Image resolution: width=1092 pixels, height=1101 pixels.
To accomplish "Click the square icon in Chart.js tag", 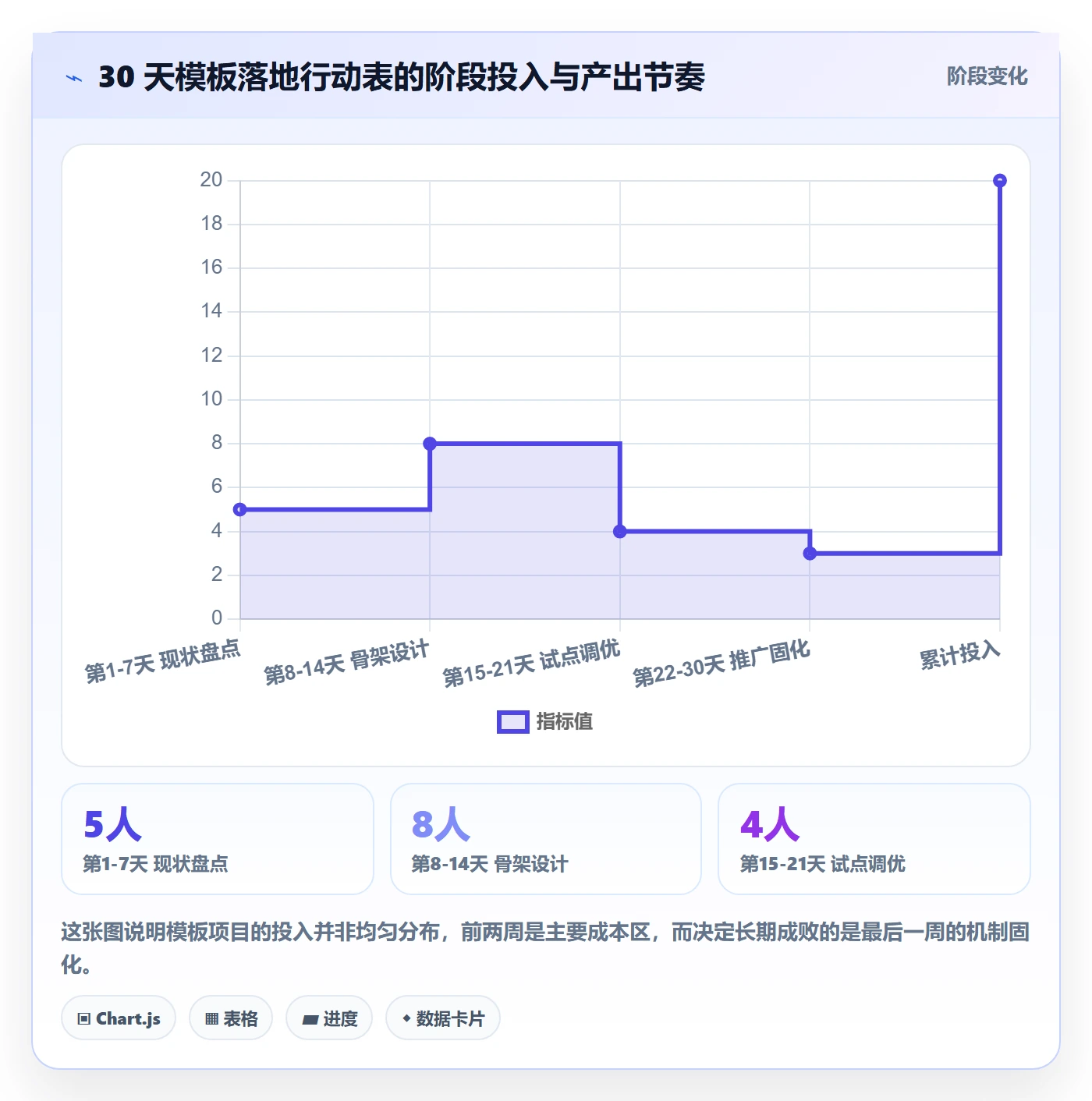I will pos(84,1018).
